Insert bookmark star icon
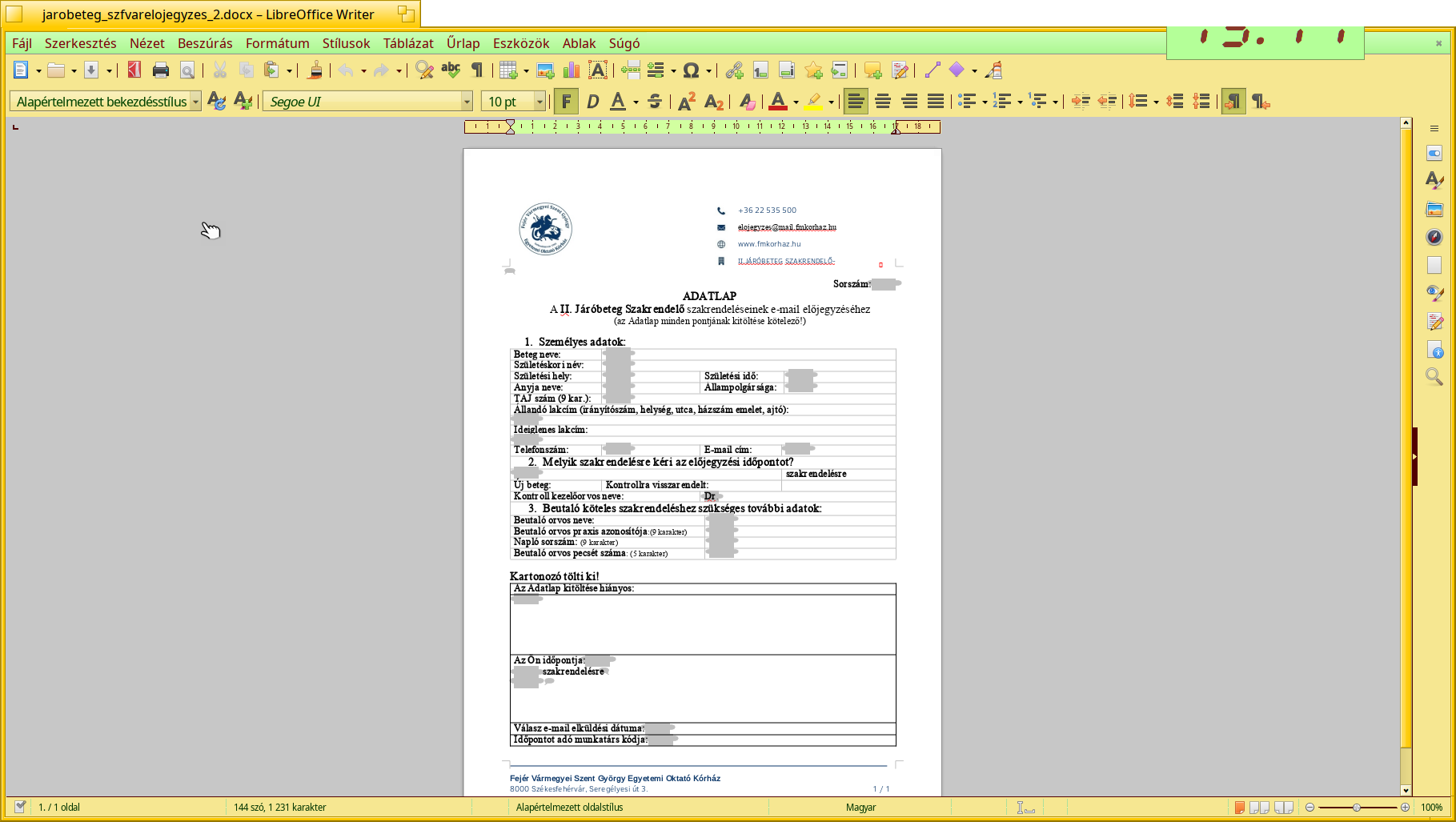The width and height of the screenshot is (1456, 822). 813,70
